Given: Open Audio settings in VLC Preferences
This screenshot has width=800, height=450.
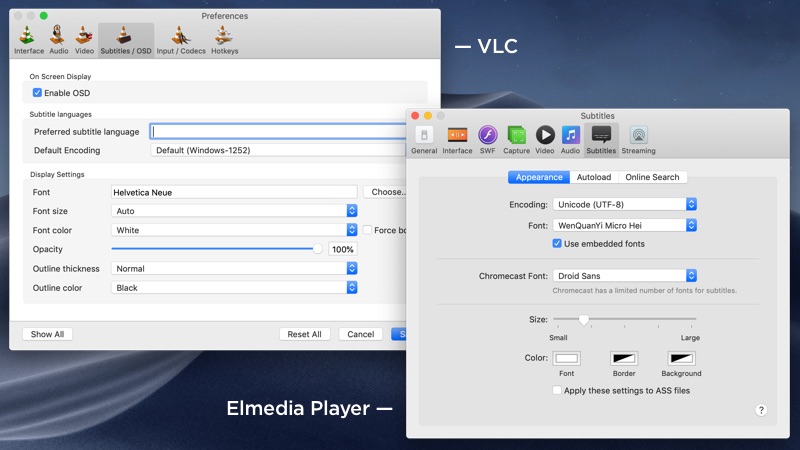Looking at the screenshot, I should point(58,40).
